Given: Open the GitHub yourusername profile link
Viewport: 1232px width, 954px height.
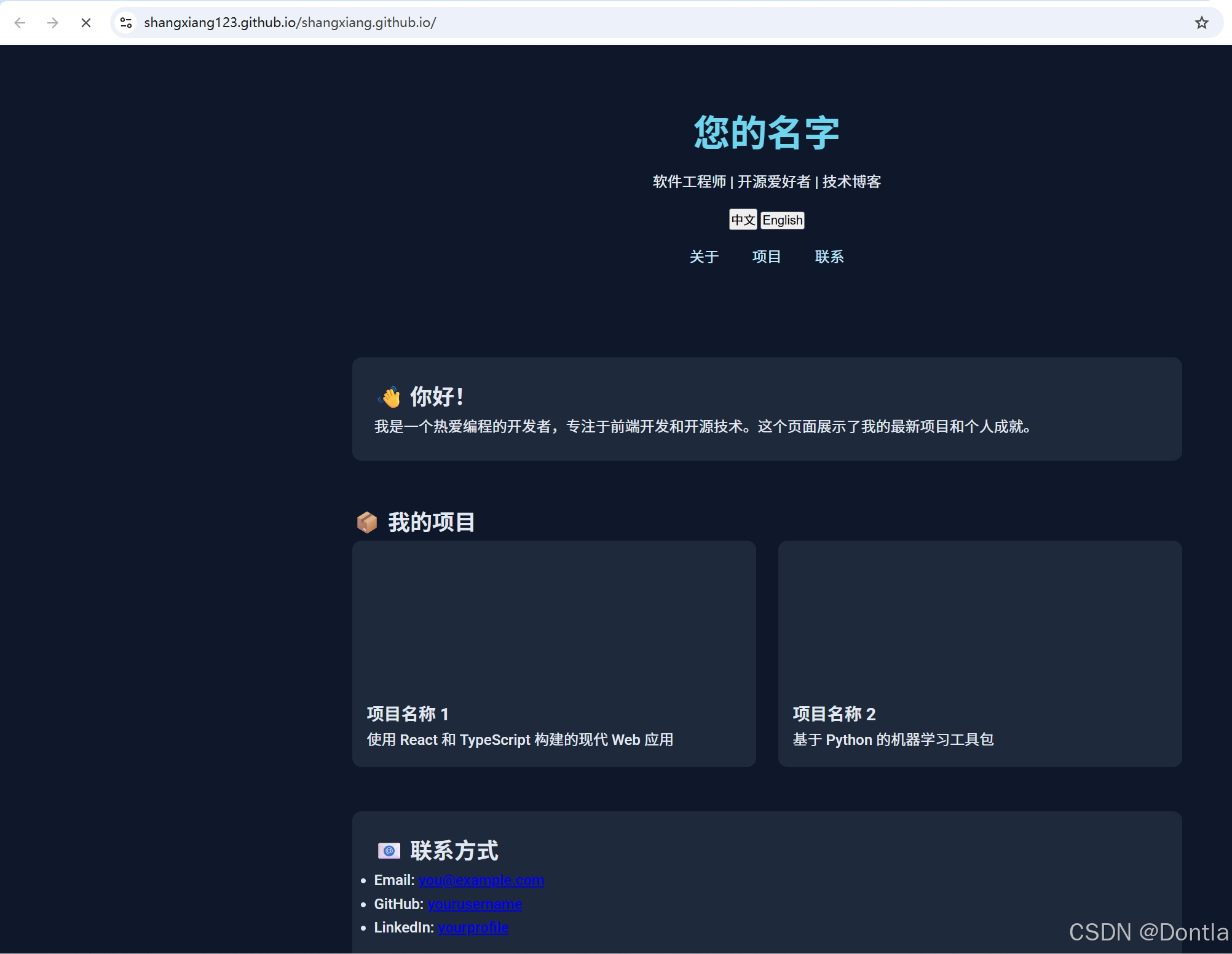Looking at the screenshot, I should [475, 904].
